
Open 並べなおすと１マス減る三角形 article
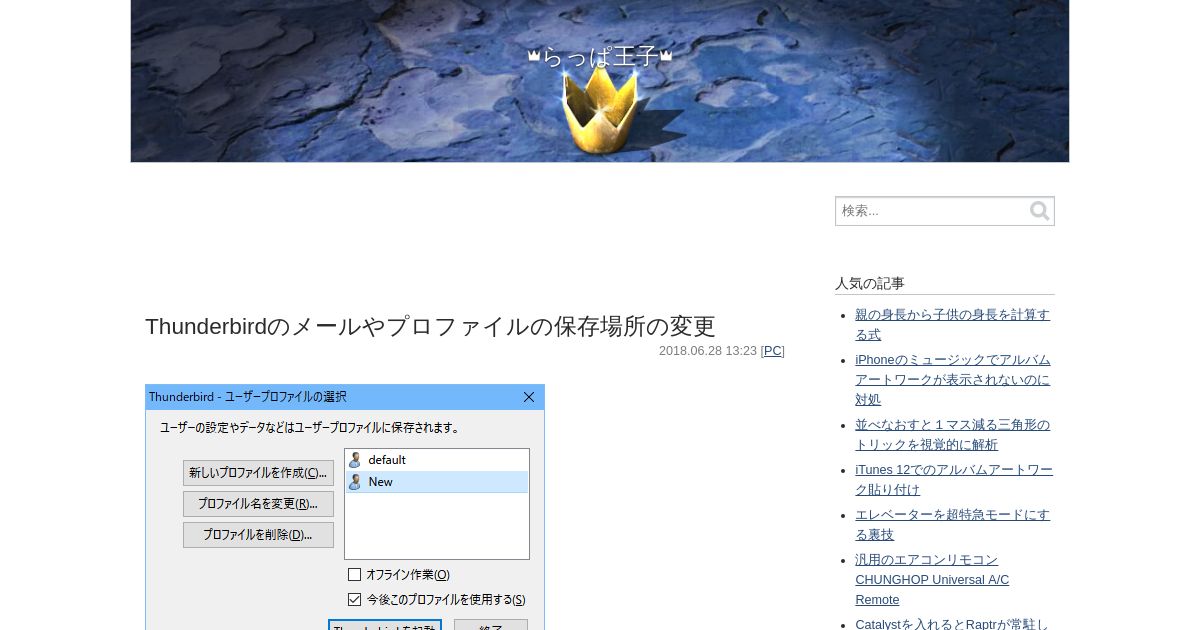click(952, 434)
